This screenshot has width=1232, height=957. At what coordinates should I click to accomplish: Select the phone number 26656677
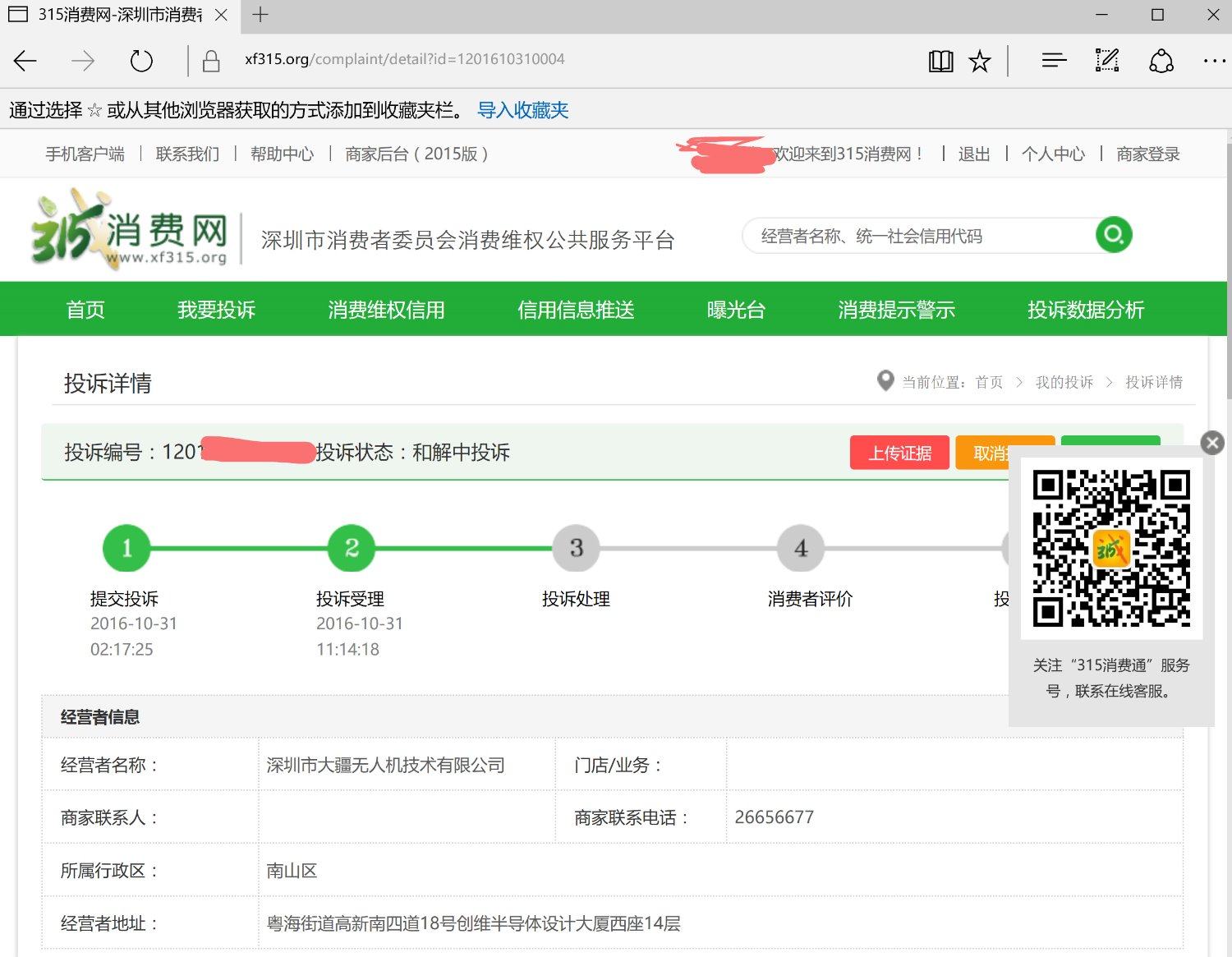(774, 817)
